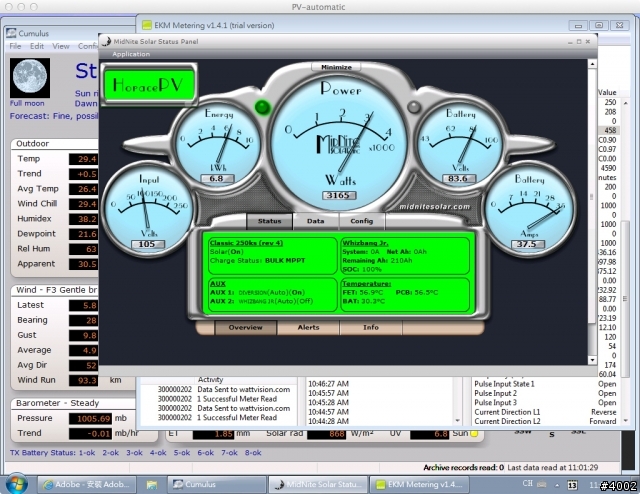Click the scroll down arrow in EKM time list
The height and width of the screenshot is (494, 640).
pos(458,420)
